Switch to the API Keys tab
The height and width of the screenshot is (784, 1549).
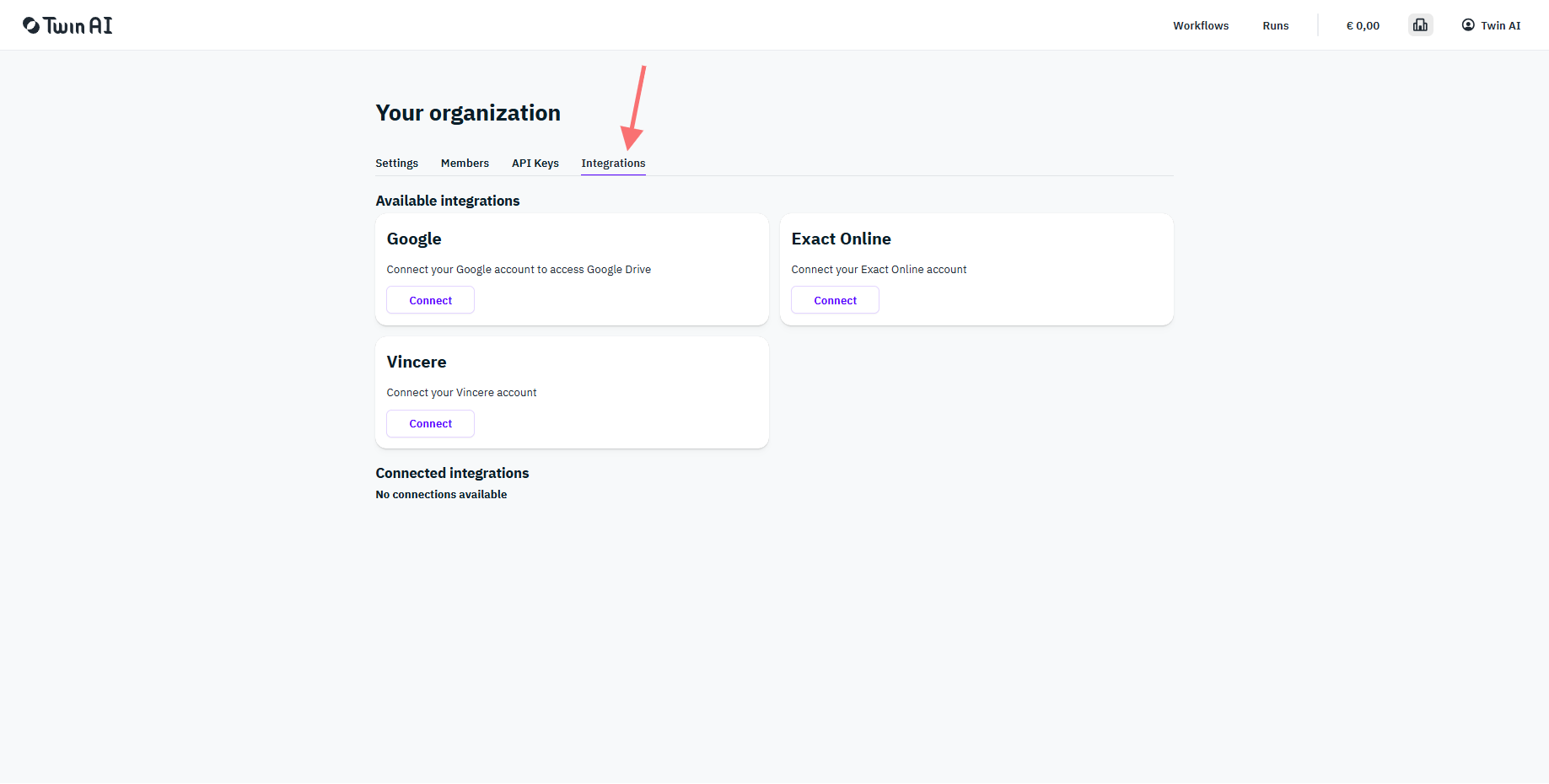tap(535, 164)
